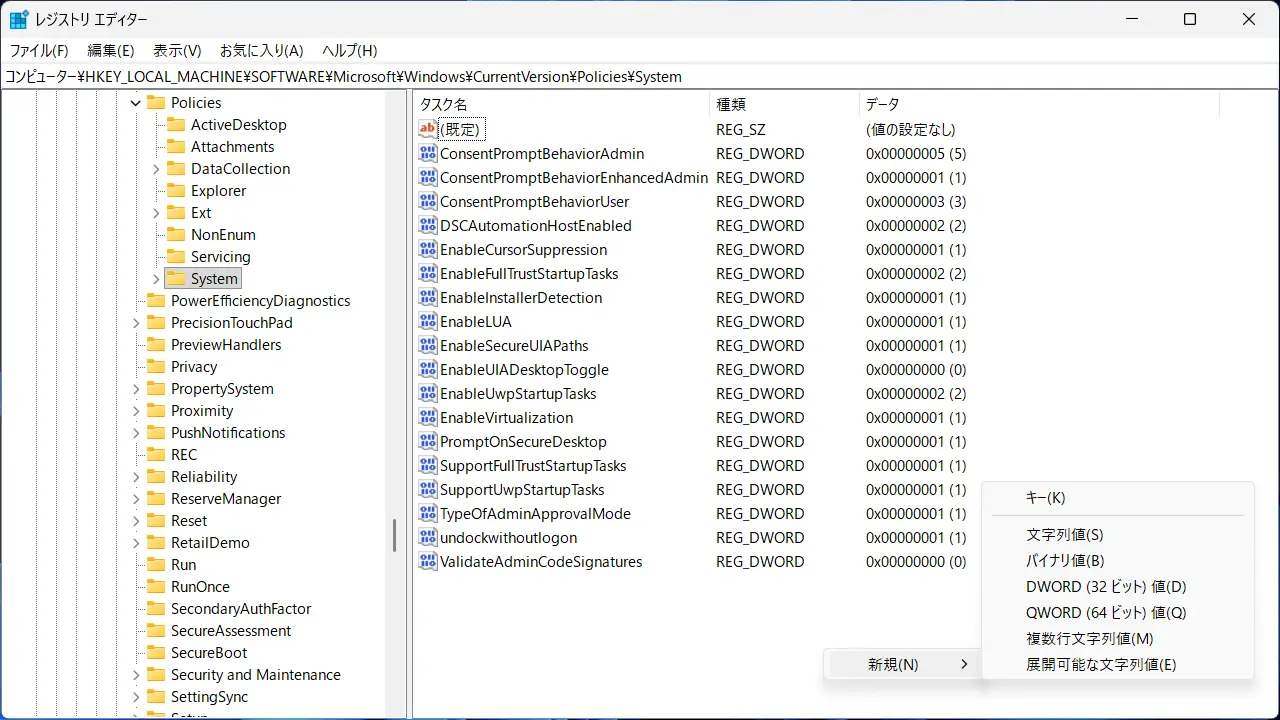This screenshot has height=720, width=1280.
Task: Click EnableSecureUIAPaths DWORD icon
Action: [x=428, y=345]
